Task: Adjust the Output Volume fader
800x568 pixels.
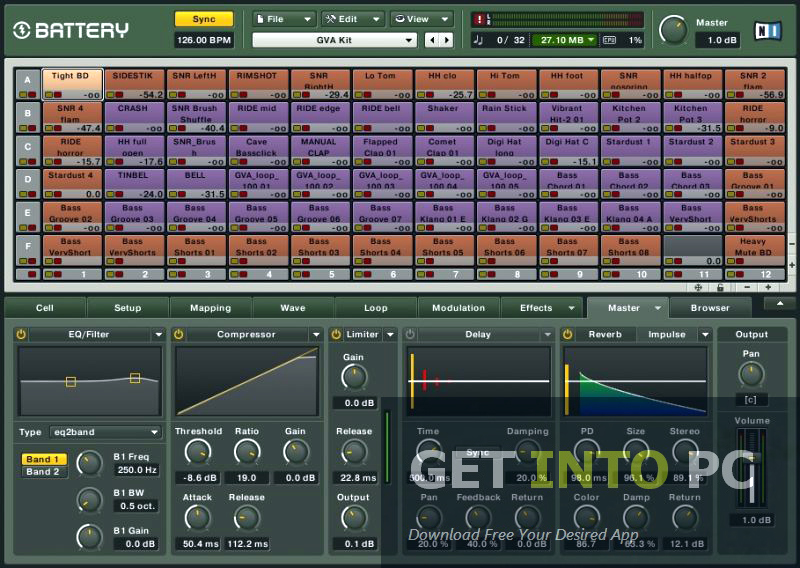Action: (x=751, y=459)
